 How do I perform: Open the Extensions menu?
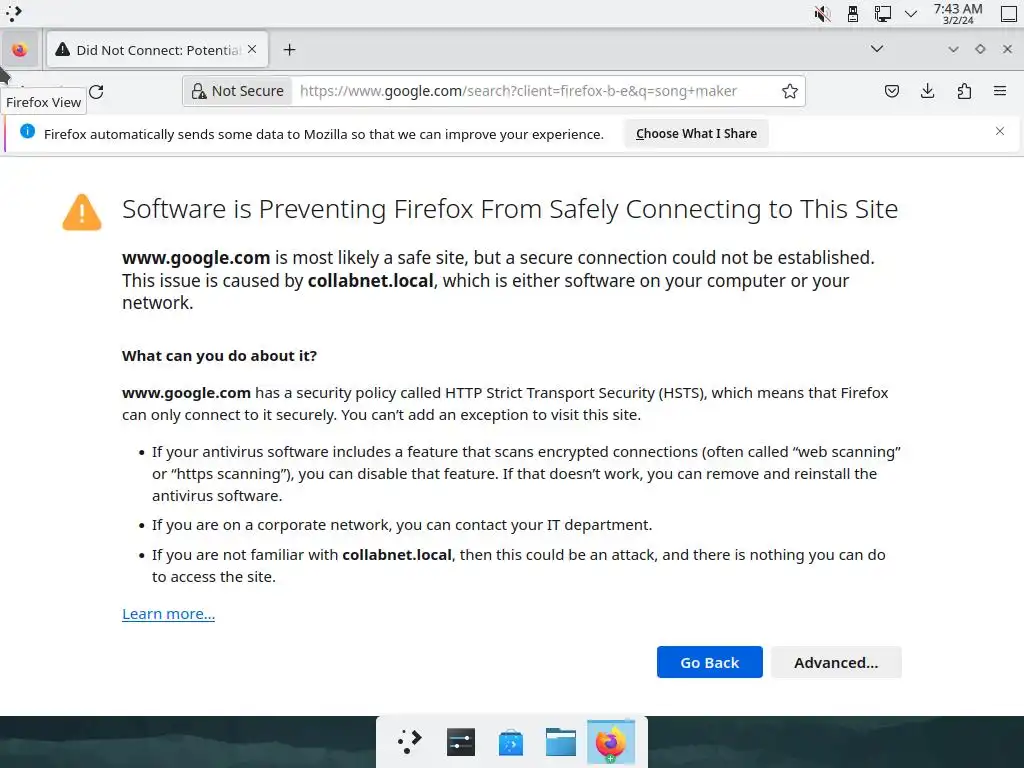[964, 91]
